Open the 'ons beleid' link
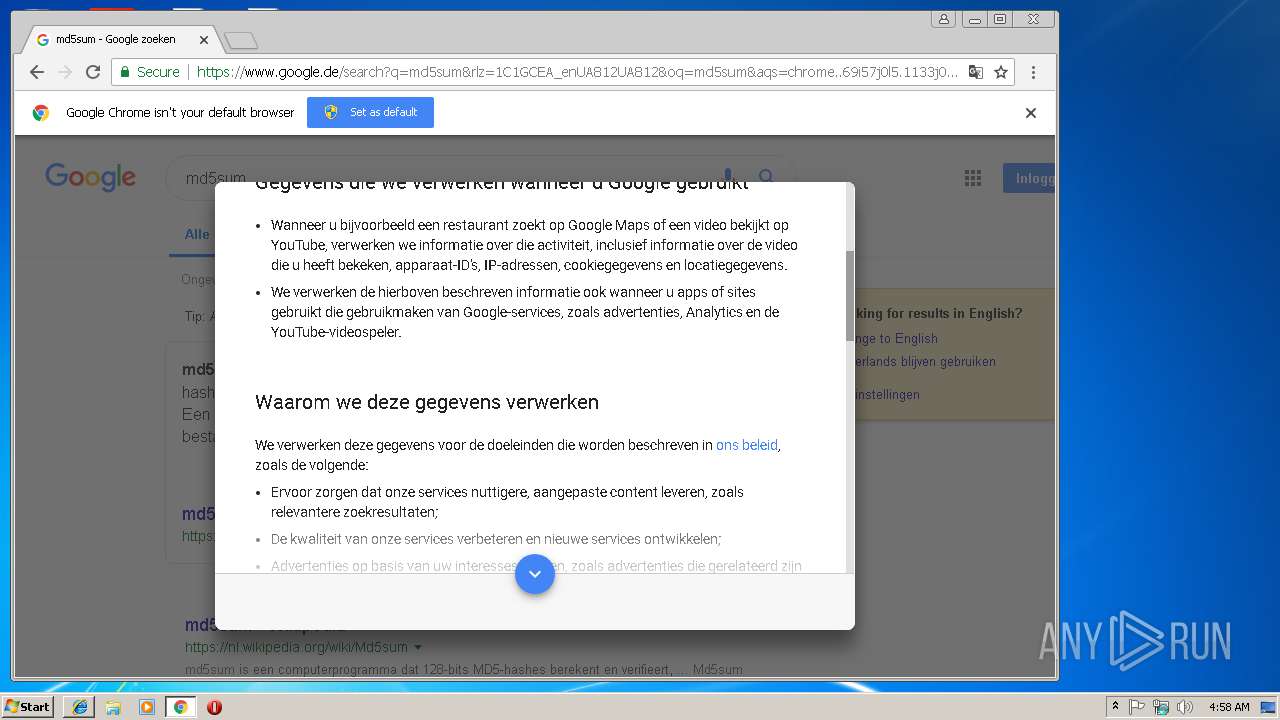Screen dimensions: 1280x720 click(746, 445)
